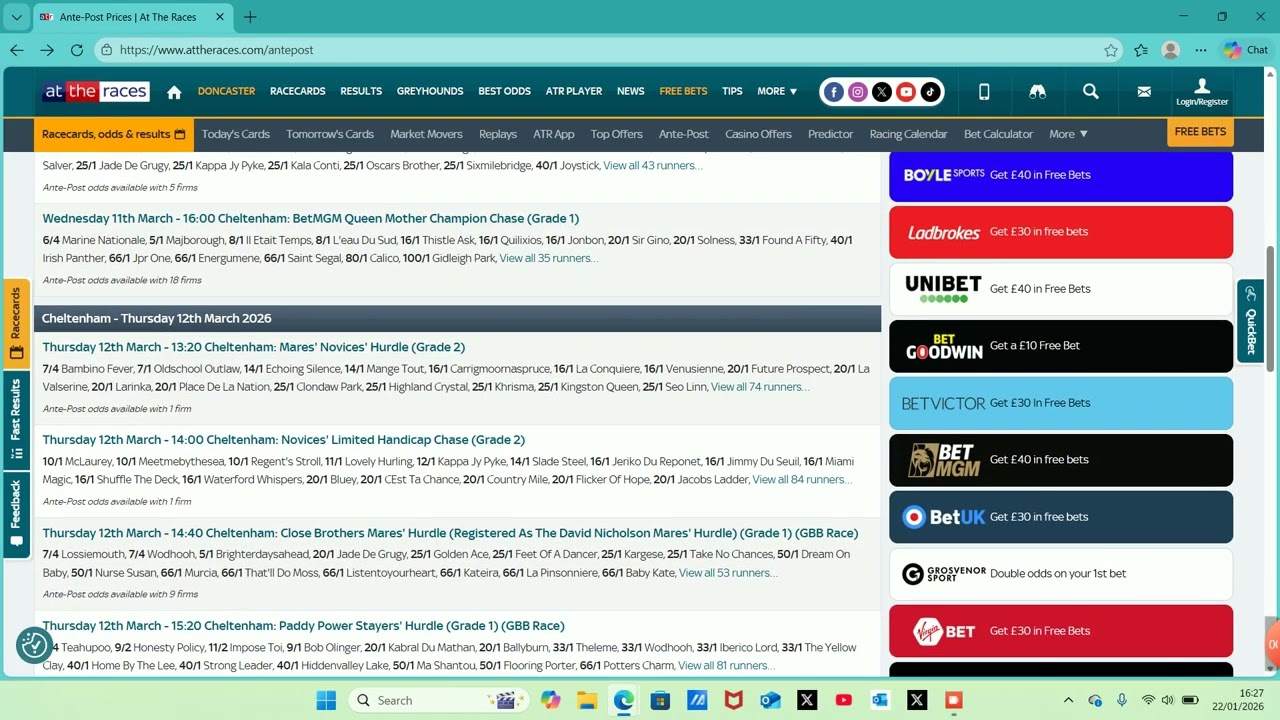The width and height of the screenshot is (1280, 720).
Task: Bookmark this page with star icon
Action: pos(1111,50)
